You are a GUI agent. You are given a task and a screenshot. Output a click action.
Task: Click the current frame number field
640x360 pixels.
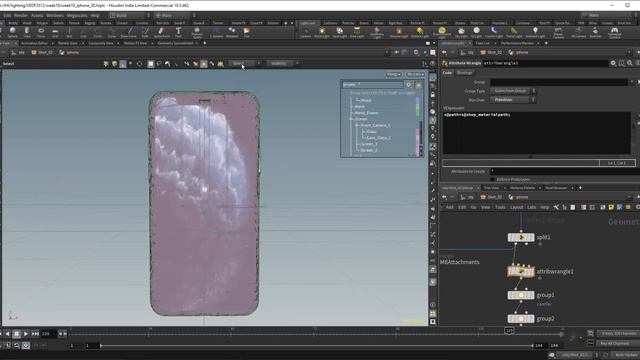pyautogui.click(x=48, y=334)
